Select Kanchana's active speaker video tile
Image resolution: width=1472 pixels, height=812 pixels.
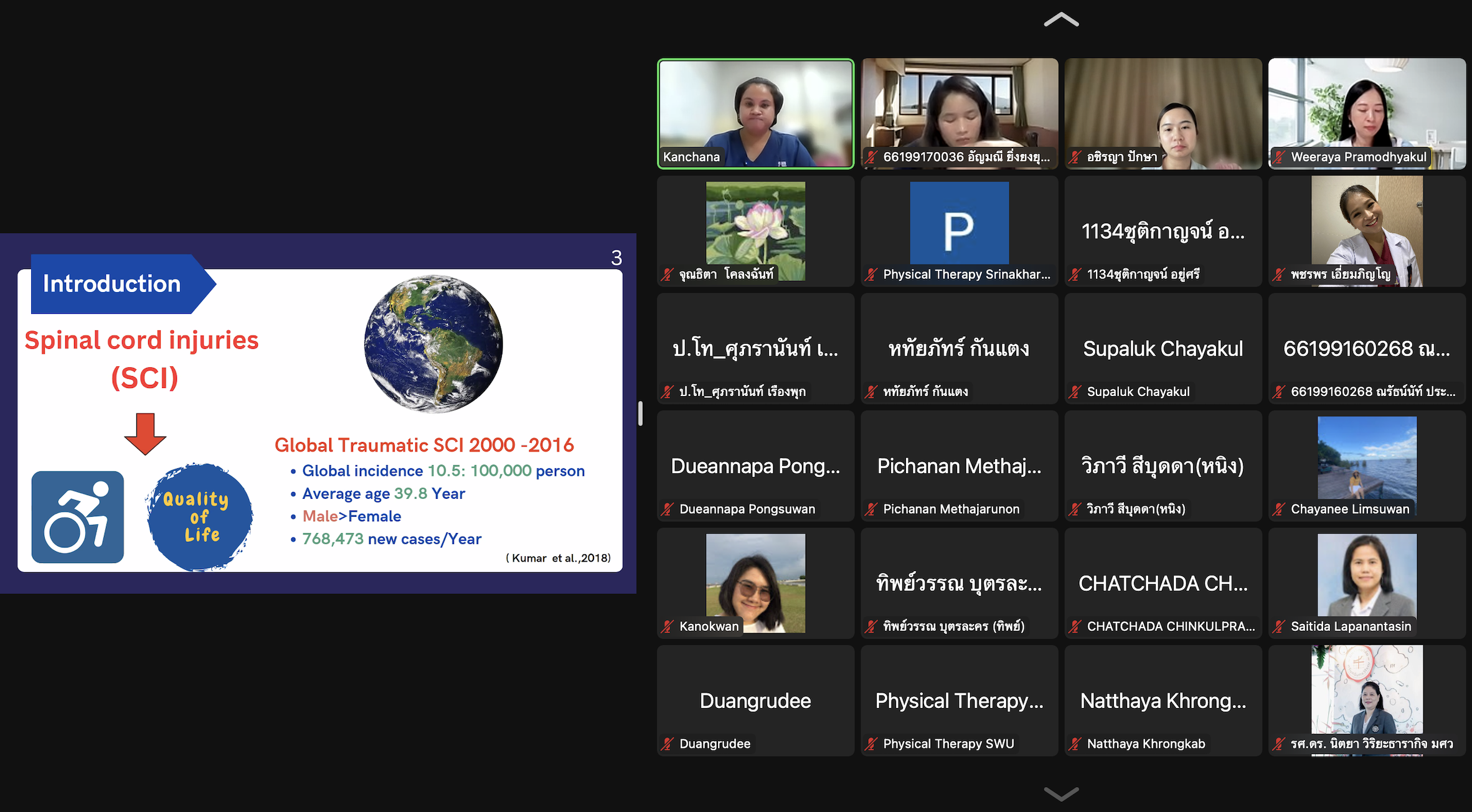click(755, 112)
